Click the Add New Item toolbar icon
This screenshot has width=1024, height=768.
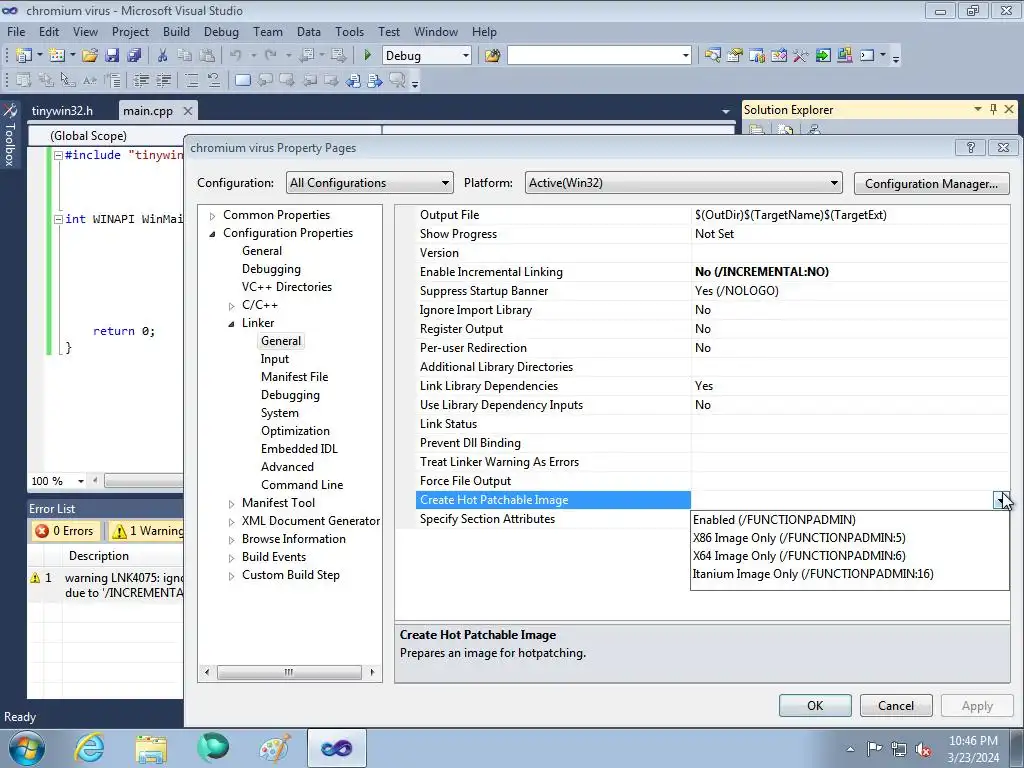(57, 56)
